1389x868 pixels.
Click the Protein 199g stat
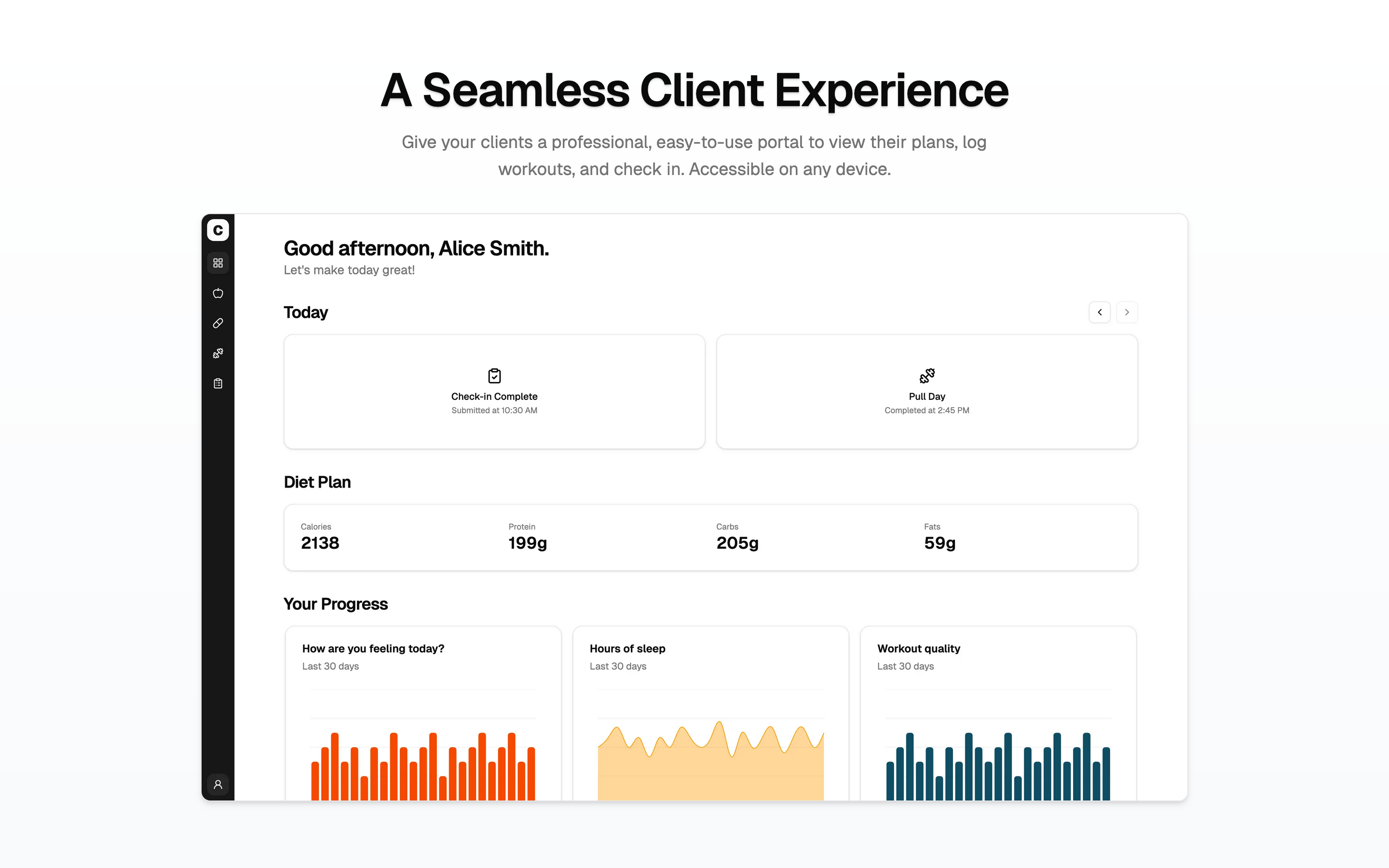pos(528,542)
